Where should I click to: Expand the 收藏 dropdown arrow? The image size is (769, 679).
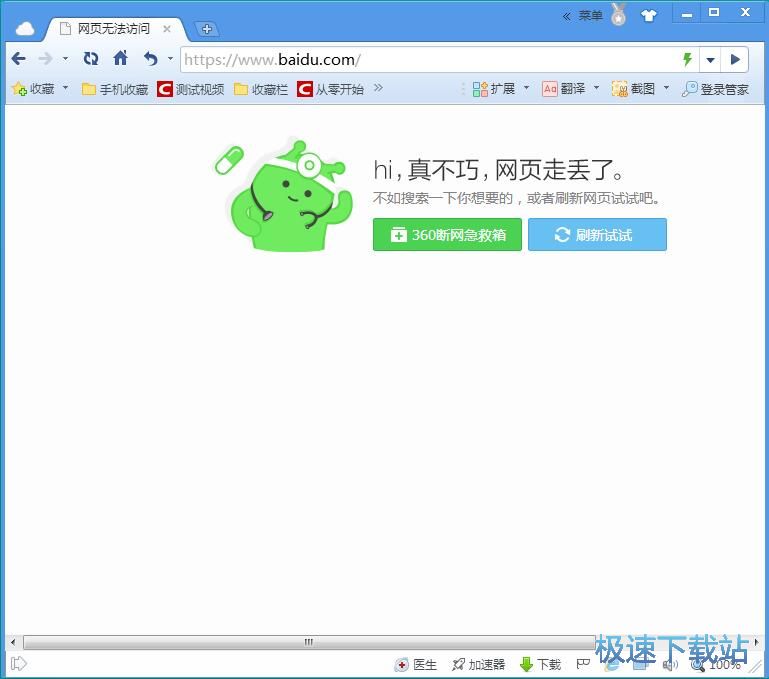[x=65, y=88]
